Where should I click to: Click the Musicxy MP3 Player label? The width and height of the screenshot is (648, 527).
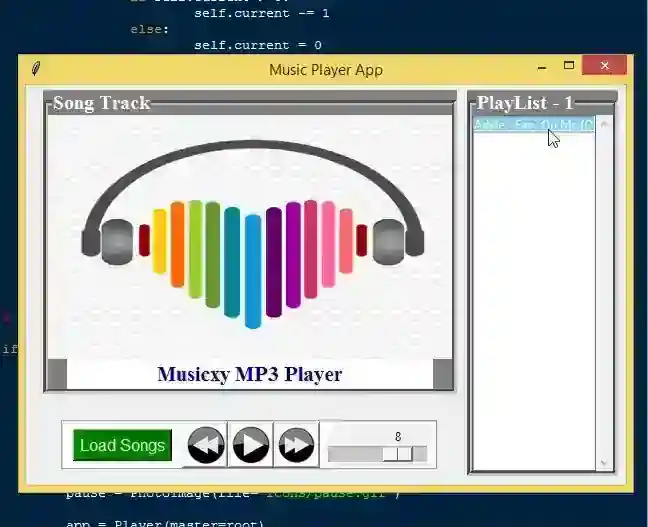coord(250,374)
